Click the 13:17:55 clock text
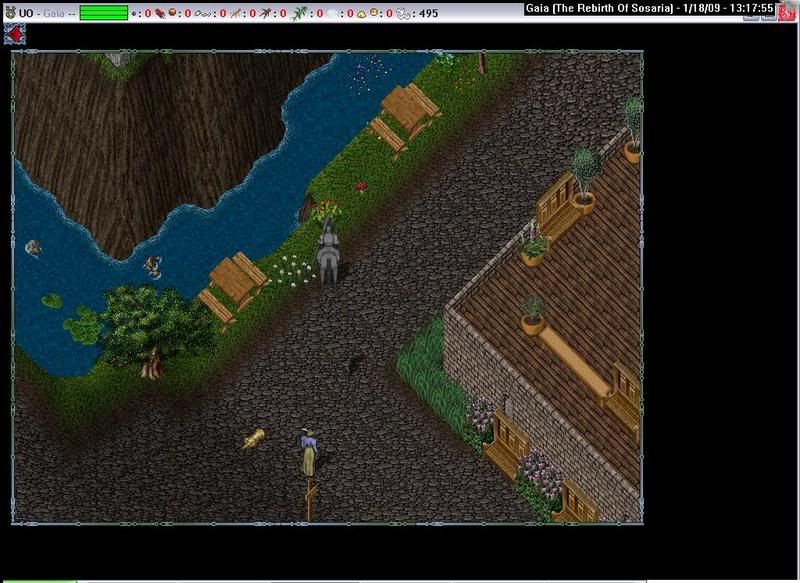800x583 pixels. pos(750,8)
